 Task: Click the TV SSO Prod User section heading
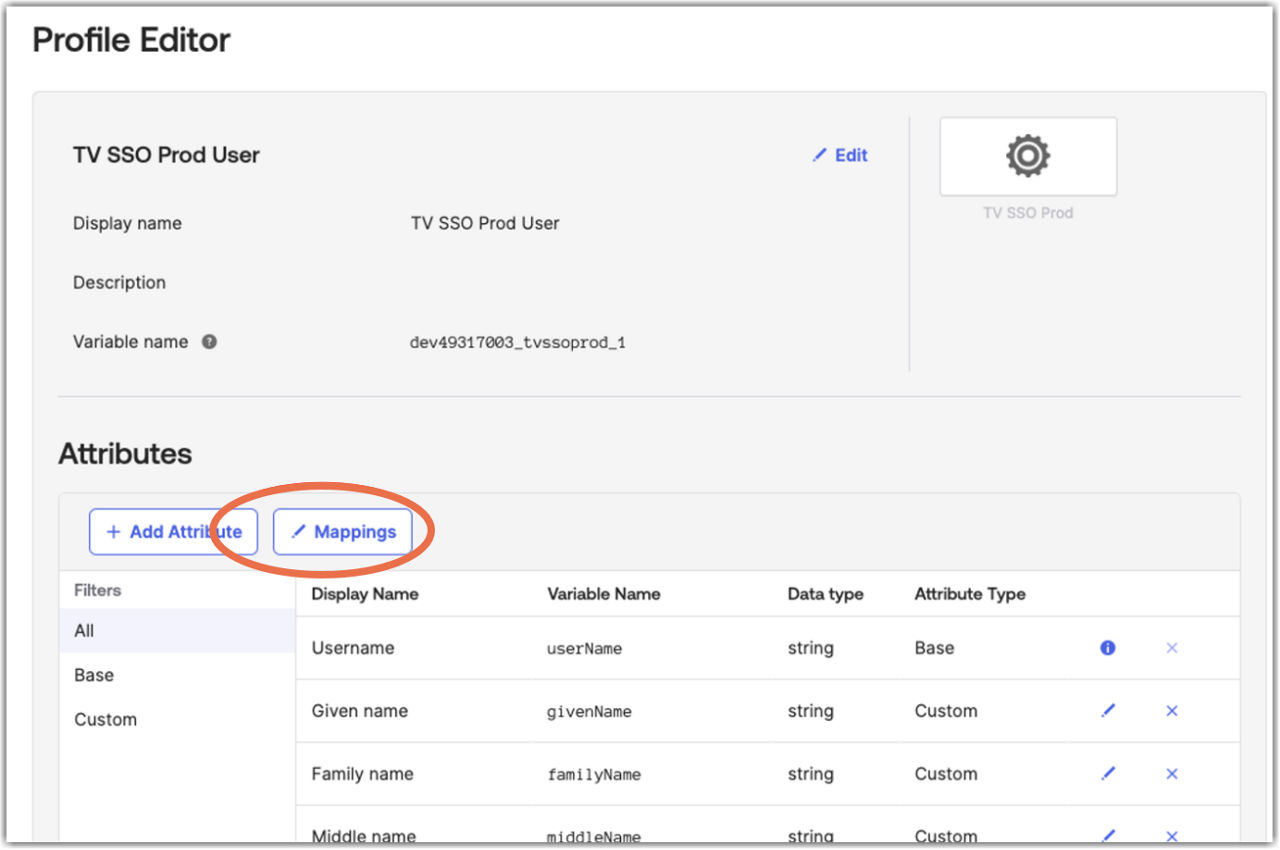tap(166, 155)
